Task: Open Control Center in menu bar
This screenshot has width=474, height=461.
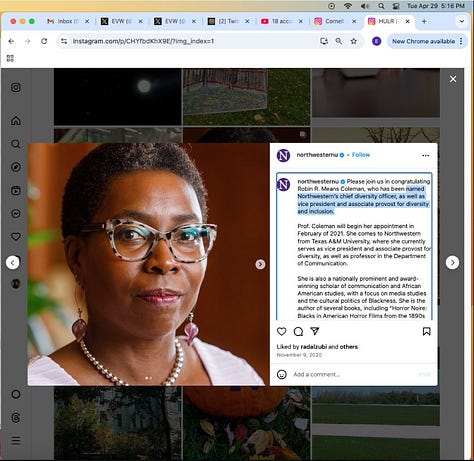Action: [x=396, y=6]
